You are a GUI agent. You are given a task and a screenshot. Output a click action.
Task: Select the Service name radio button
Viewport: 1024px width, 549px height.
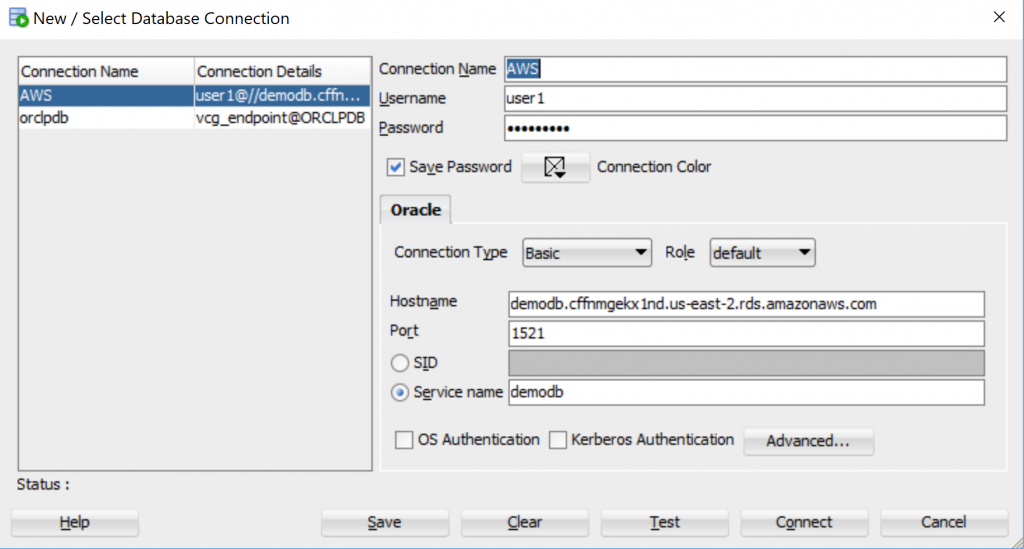[x=400, y=392]
